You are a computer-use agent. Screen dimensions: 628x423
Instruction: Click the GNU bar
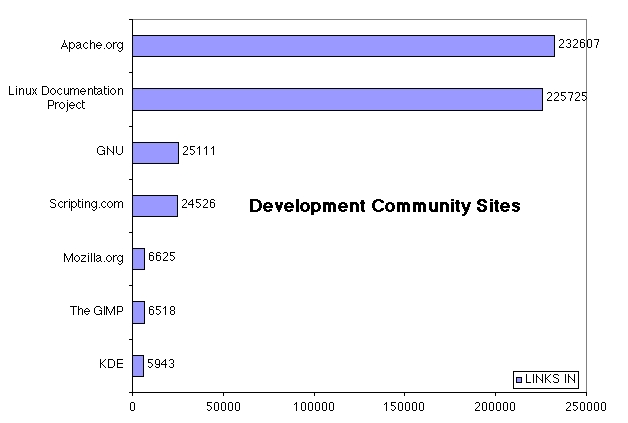pos(155,152)
